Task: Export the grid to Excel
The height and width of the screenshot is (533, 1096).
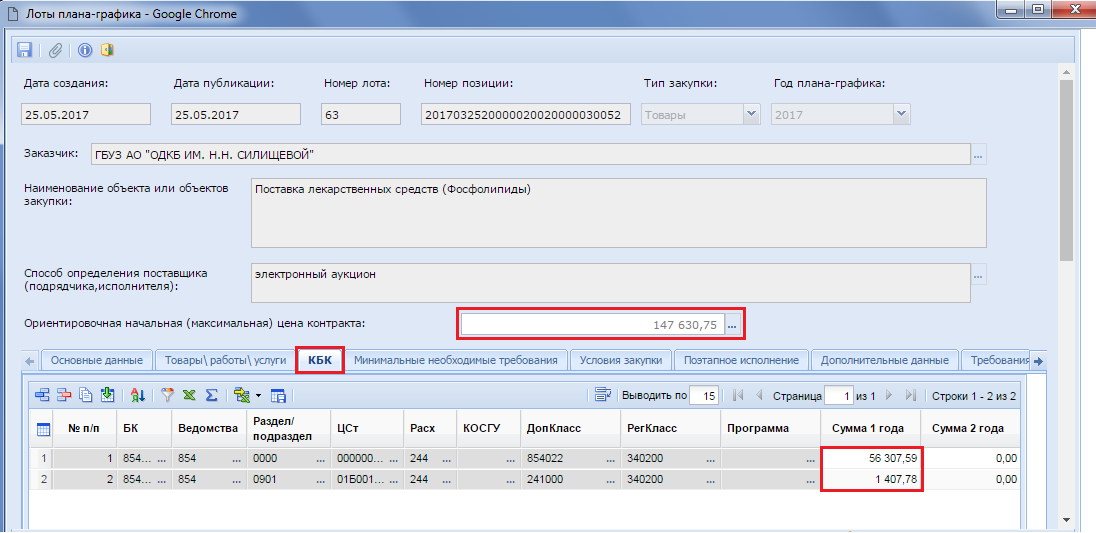Action: [189, 395]
